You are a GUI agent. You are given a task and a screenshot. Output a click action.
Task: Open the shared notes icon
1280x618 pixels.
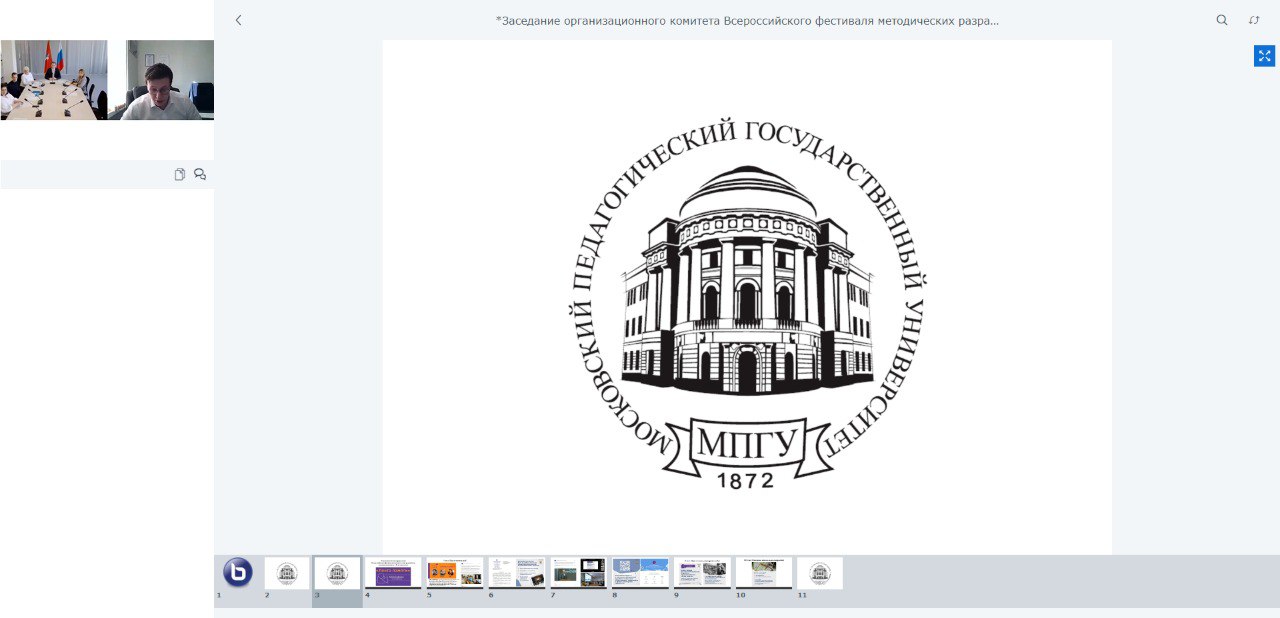[x=180, y=174]
